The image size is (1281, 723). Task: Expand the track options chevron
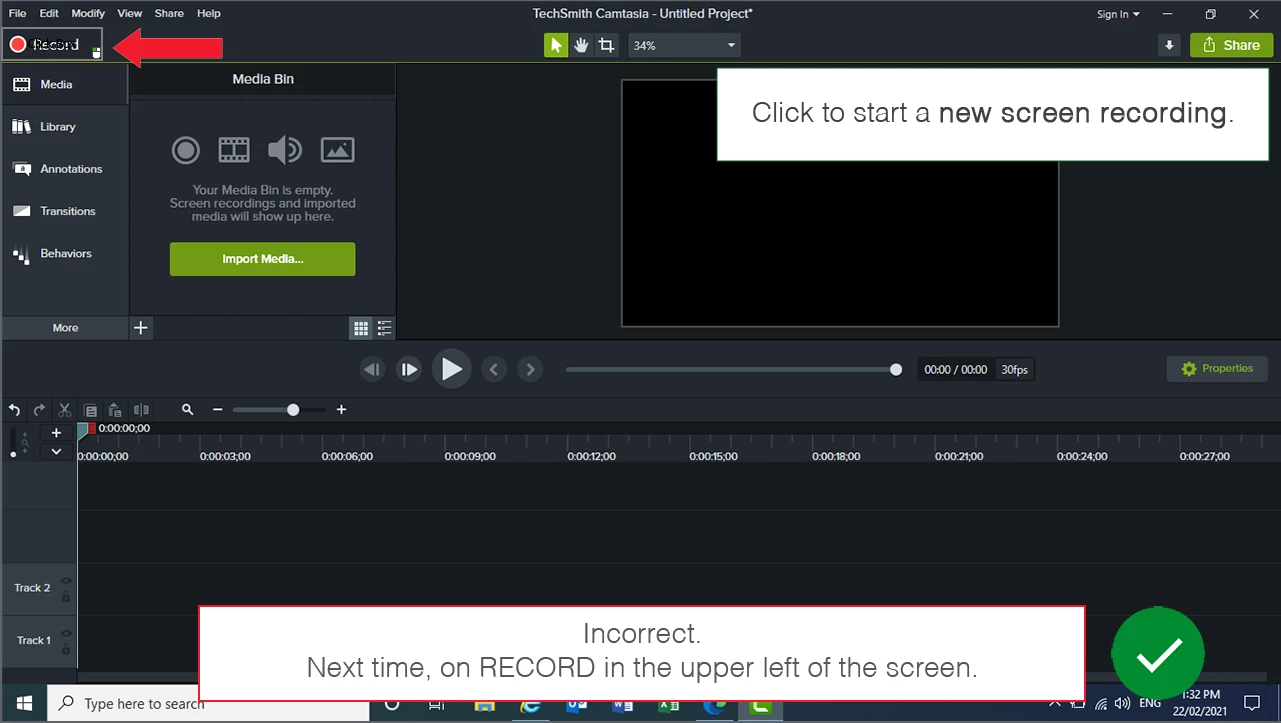57,452
